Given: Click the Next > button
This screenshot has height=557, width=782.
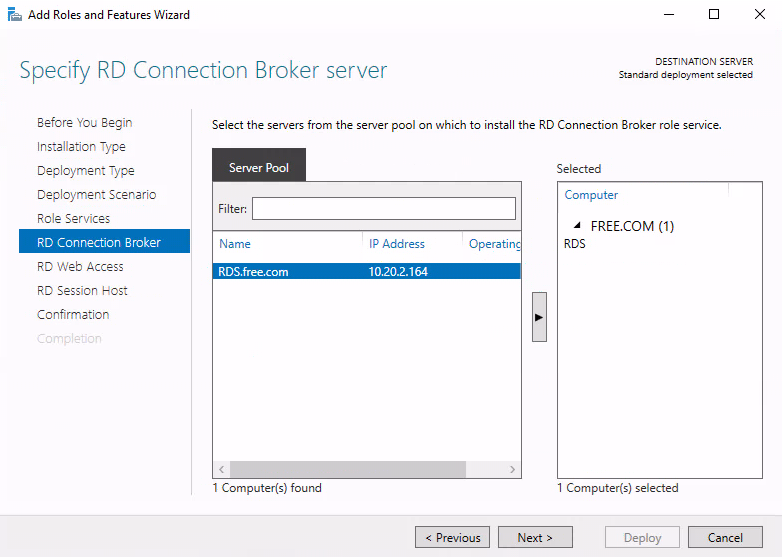Looking at the screenshot, I should (x=535, y=537).
